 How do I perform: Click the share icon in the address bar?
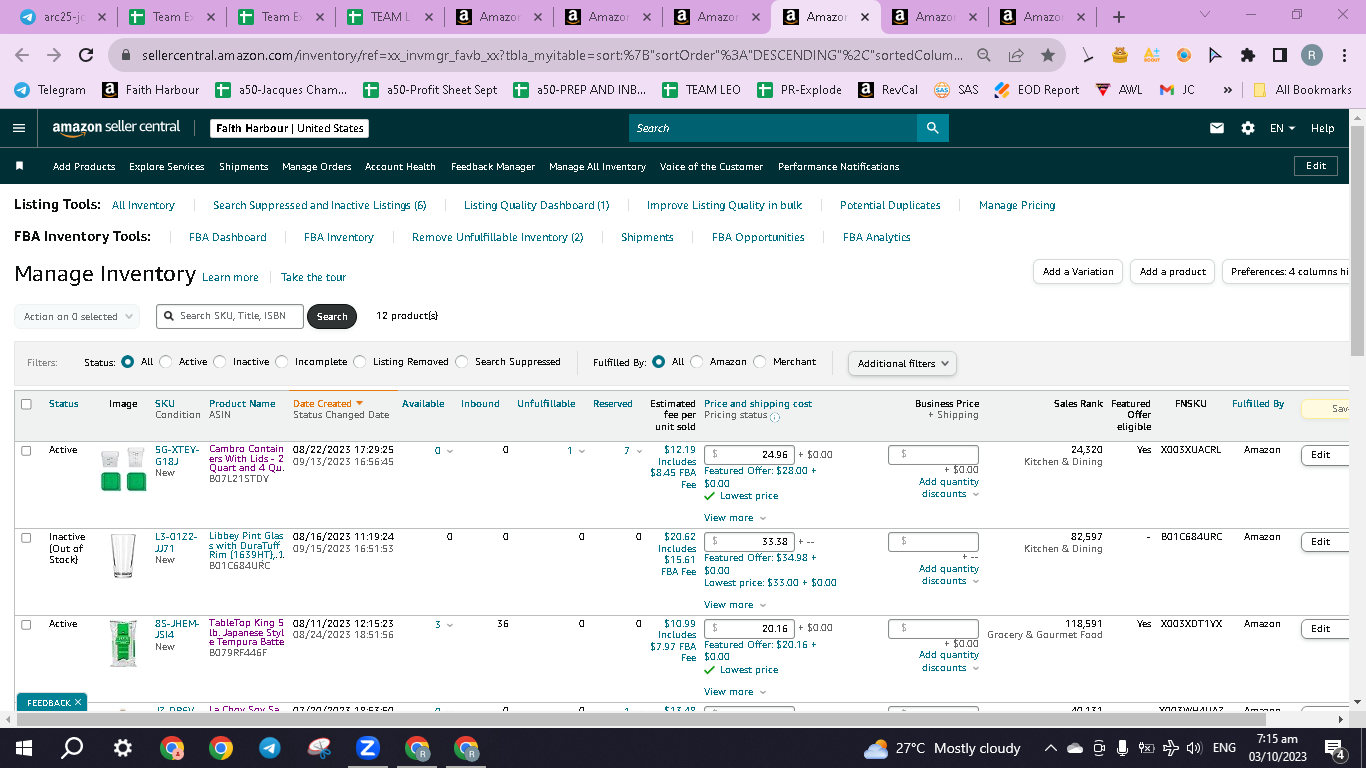(x=1016, y=56)
